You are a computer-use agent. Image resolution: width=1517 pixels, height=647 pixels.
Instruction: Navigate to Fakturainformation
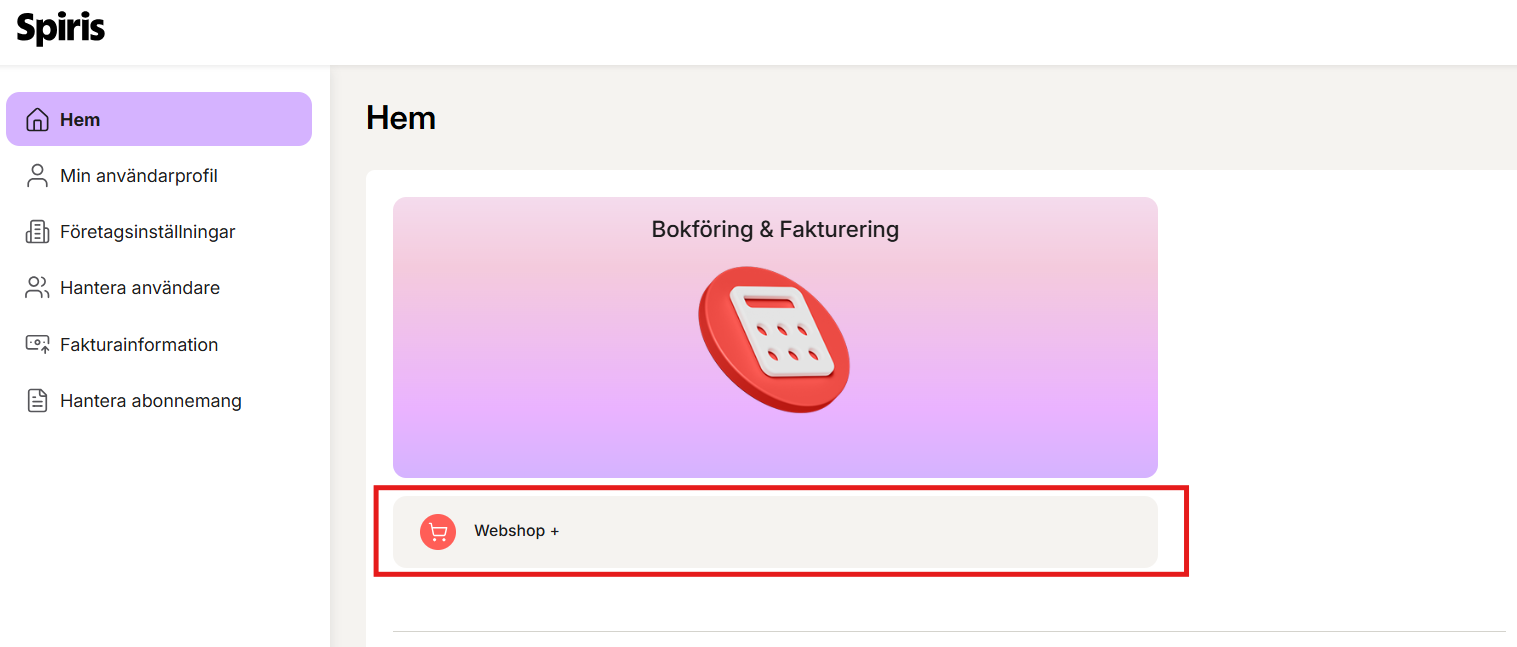tap(139, 344)
